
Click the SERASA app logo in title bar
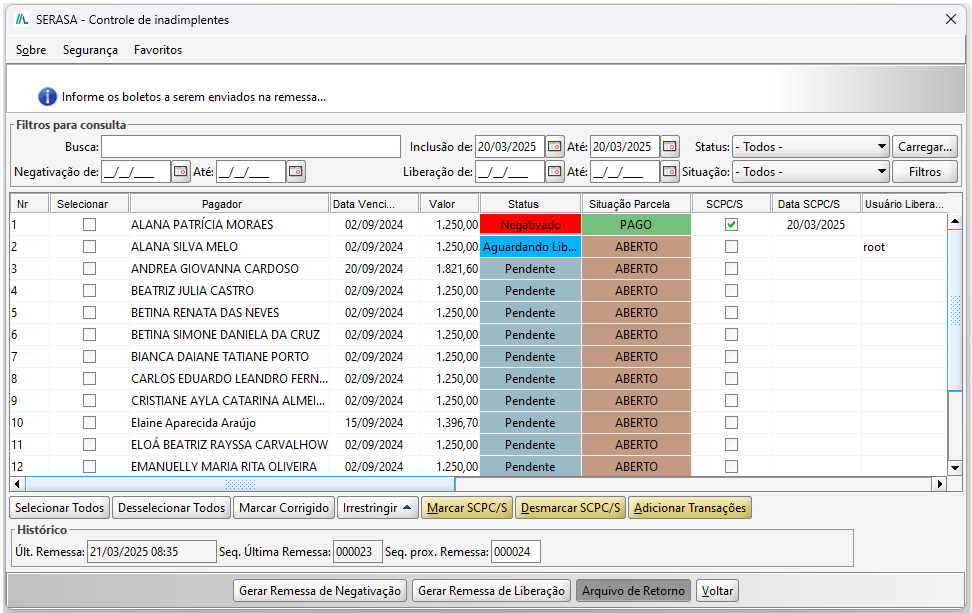click(x=22, y=20)
